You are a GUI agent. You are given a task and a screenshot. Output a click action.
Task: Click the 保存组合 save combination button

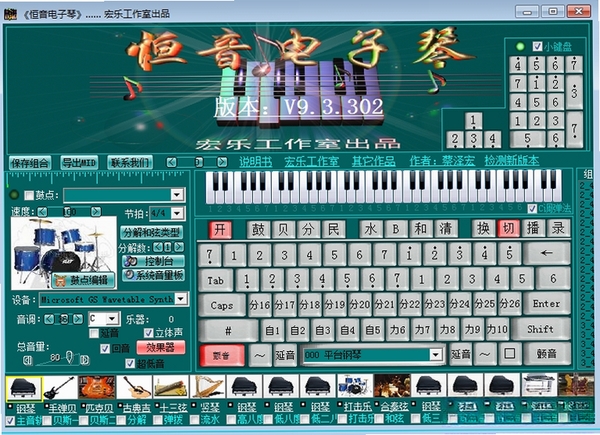point(30,163)
